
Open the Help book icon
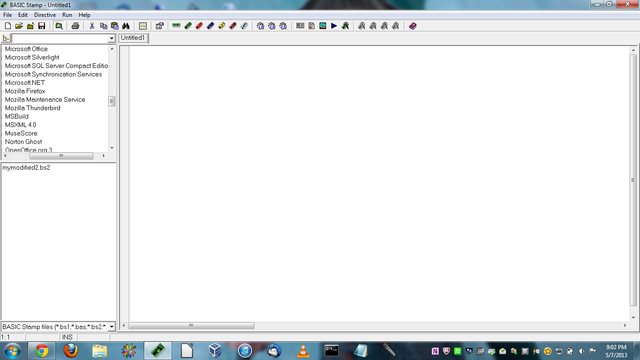[x=413, y=26]
